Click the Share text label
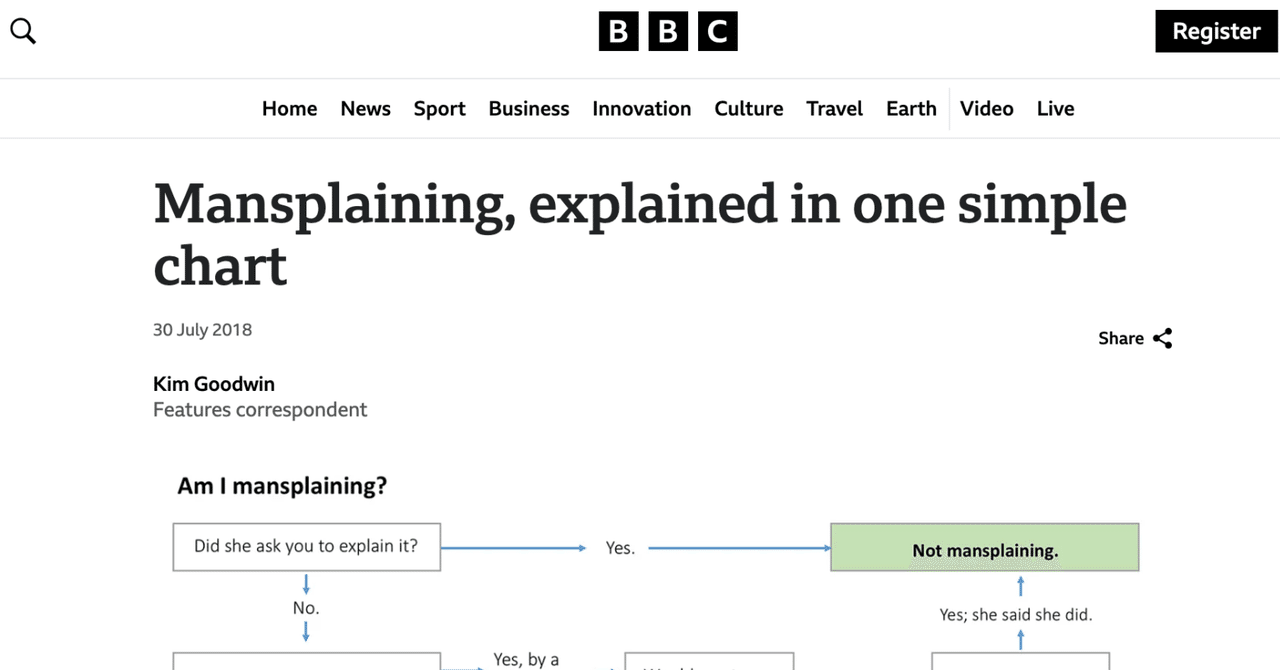This screenshot has height=670, width=1280. point(1120,339)
